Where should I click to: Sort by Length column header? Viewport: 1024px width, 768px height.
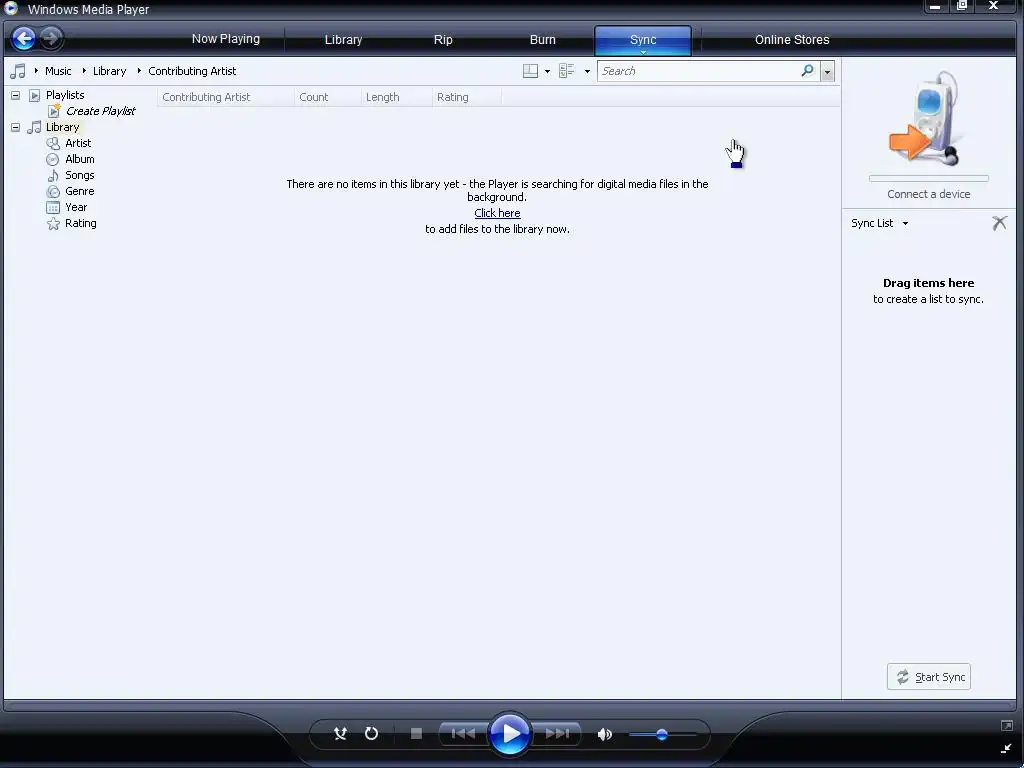[396, 97]
